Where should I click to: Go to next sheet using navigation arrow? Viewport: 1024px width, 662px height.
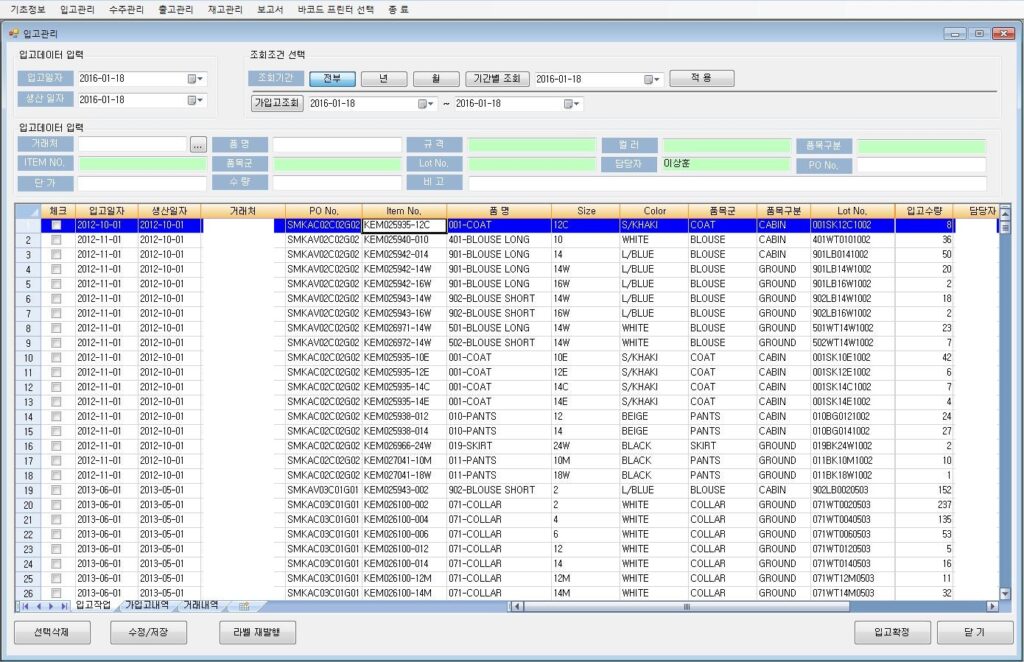(50, 606)
